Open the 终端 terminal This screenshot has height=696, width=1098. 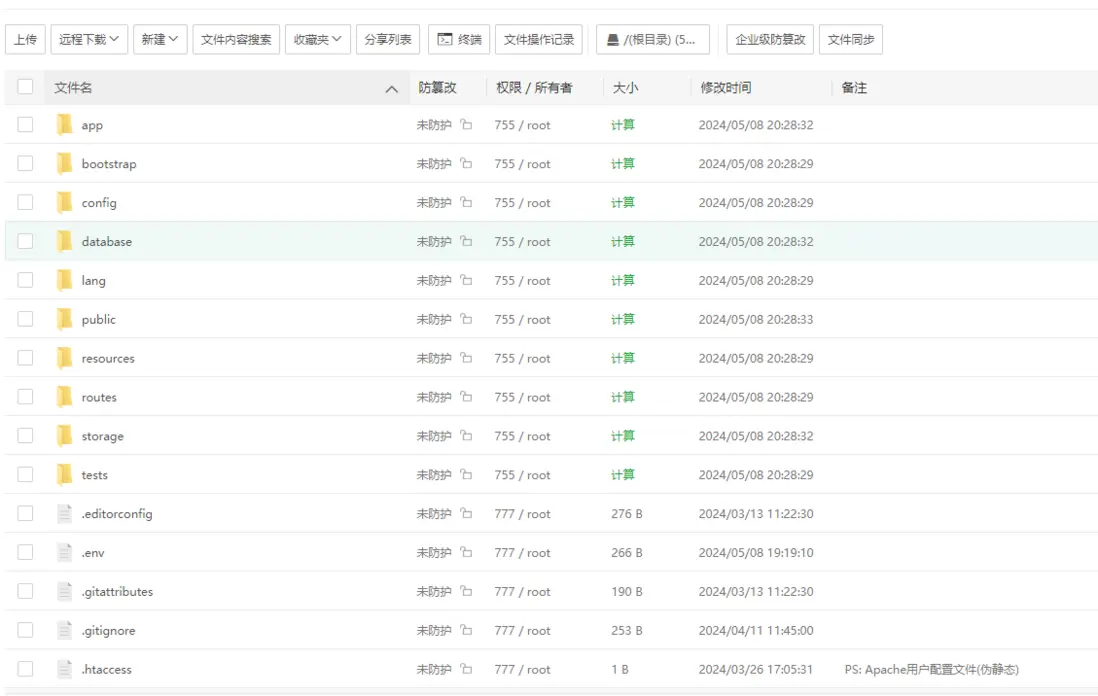459,40
